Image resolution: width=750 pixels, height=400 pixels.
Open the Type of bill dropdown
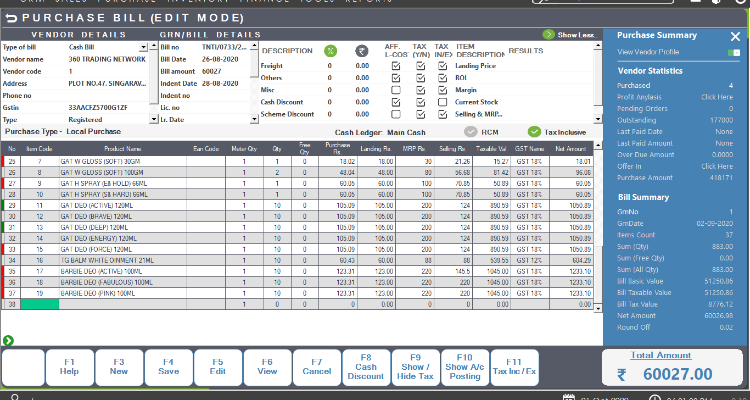point(143,47)
